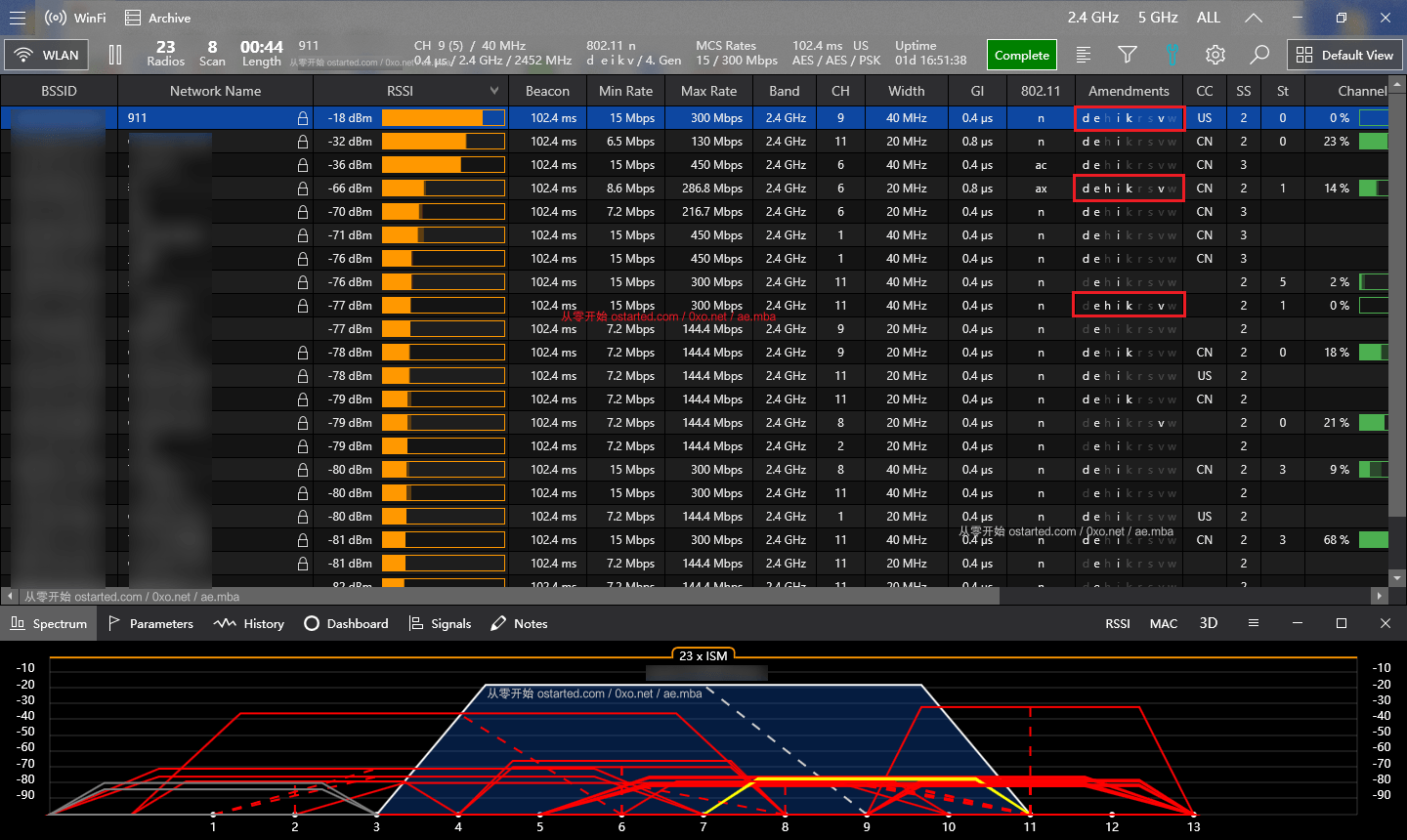This screenshot has height=840, width=1407.
Task: Open the filter funnel tool
Action: pos(1128,55)
